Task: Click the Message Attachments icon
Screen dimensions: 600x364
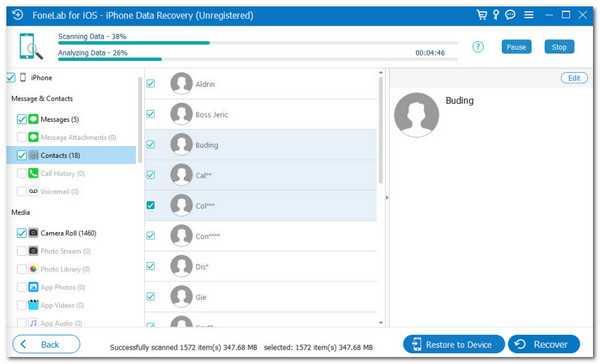Action: coord(33,137)
